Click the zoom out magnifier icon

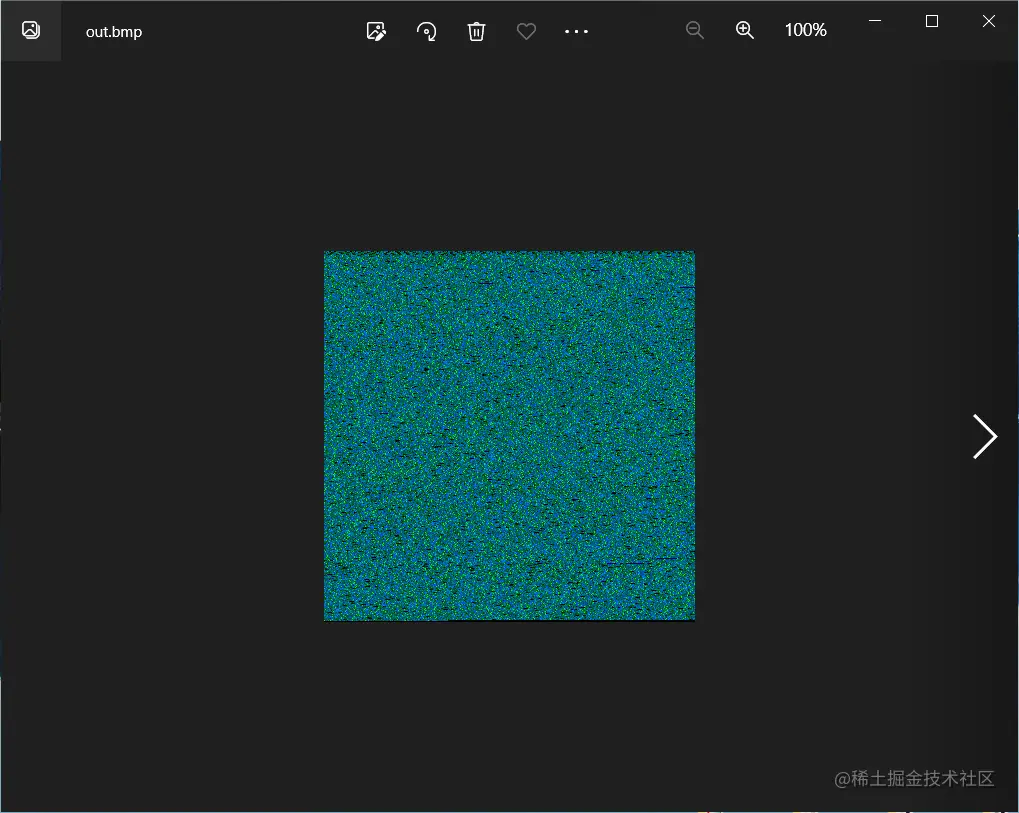coord(695,30)
